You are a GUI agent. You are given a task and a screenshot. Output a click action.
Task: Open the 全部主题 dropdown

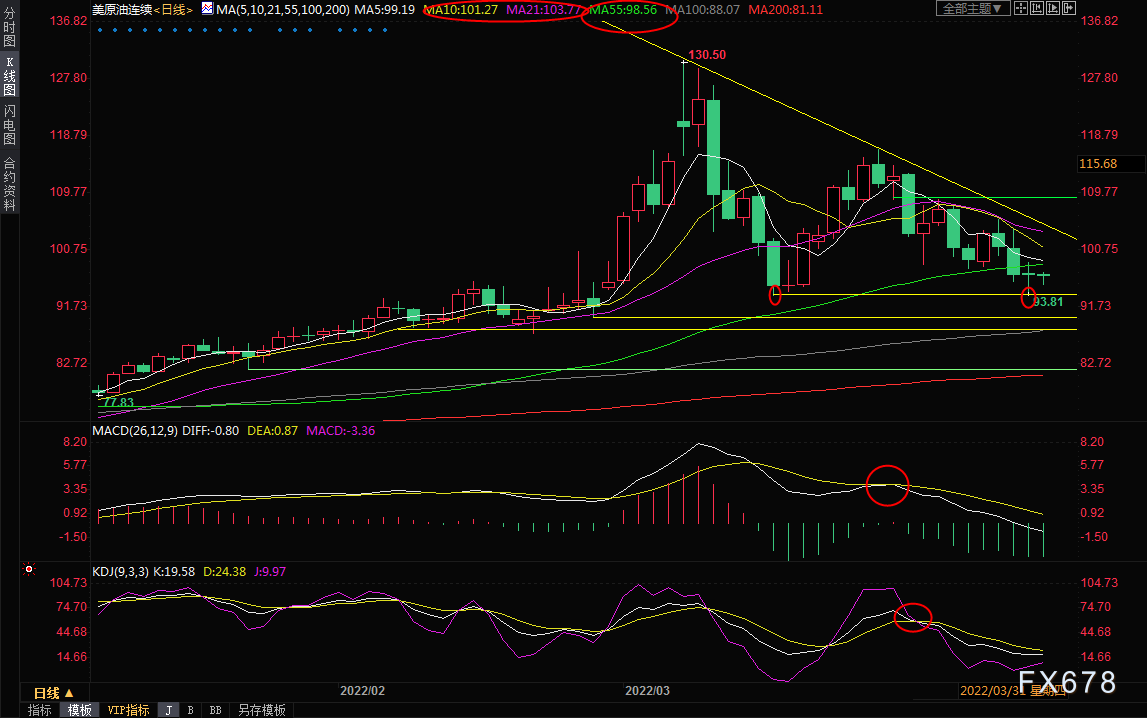pos(973,8)
